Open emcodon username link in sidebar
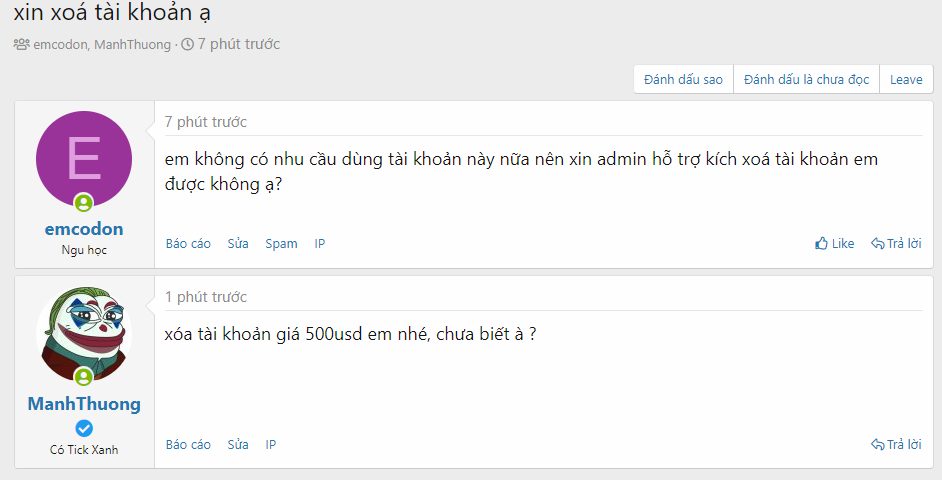Screen dimensions: 942x480 pos(84,229)
